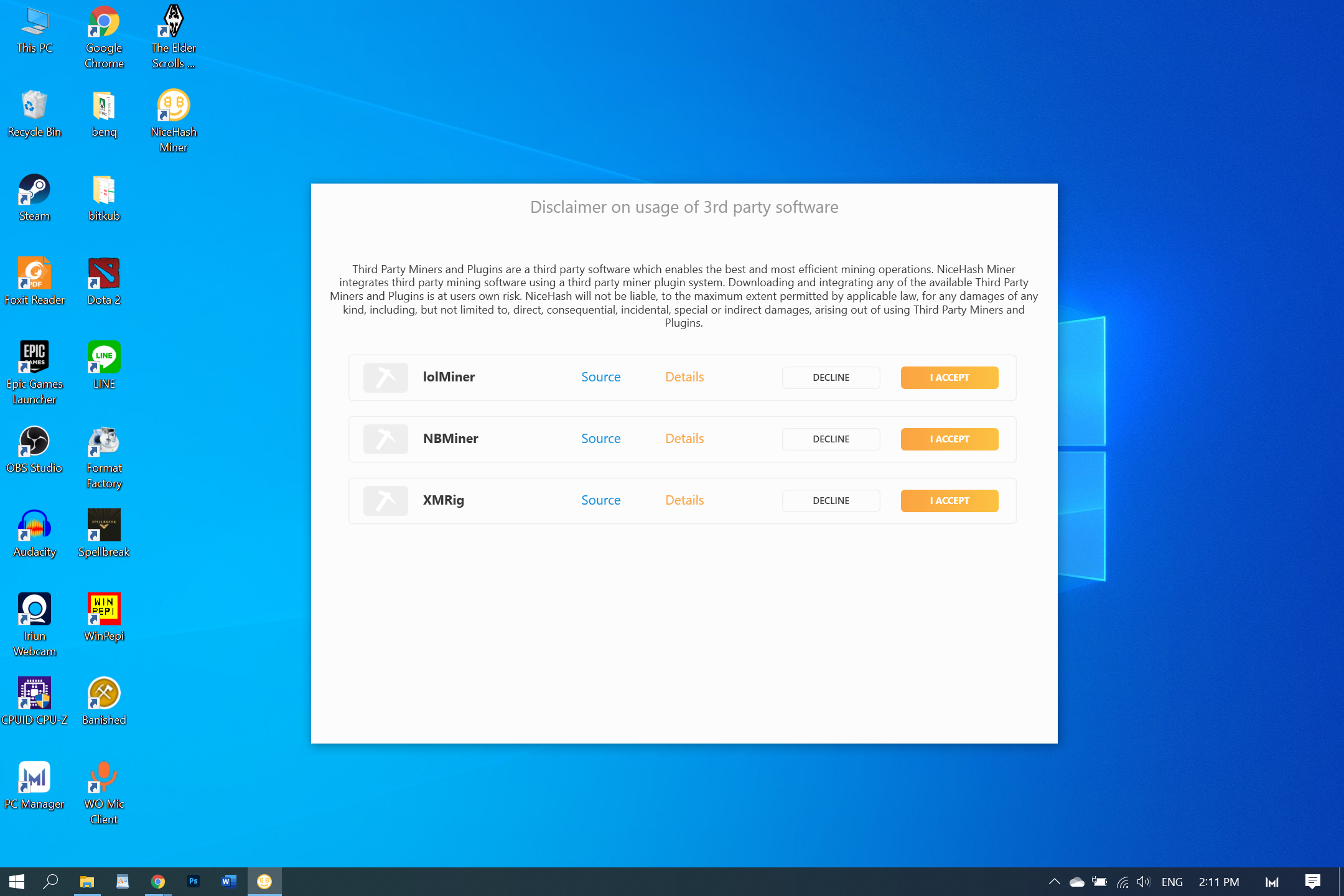Decline the XMRig plugin
Viewport: 1344px width, 896px height.
click(x=831, y=501)
